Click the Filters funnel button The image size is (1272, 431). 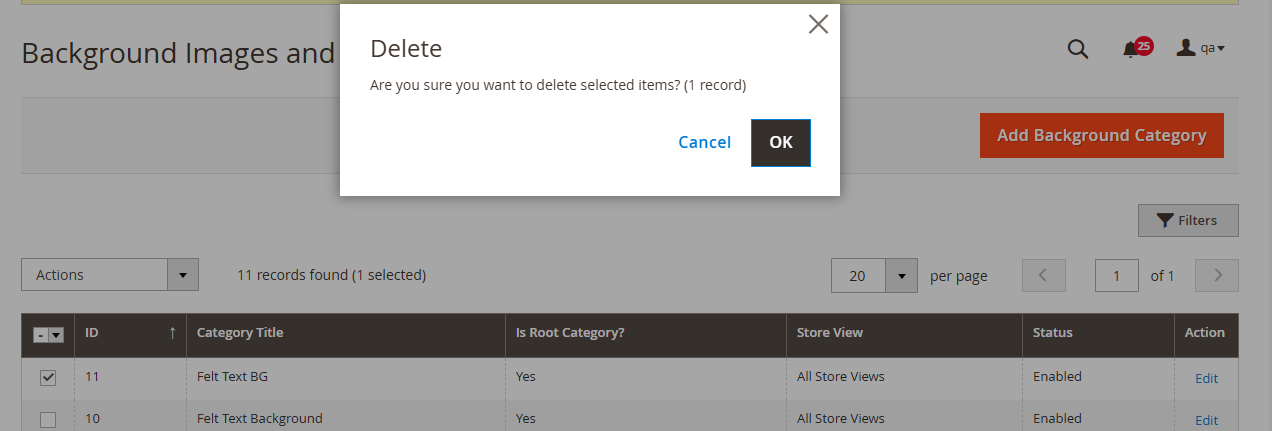1188,221
